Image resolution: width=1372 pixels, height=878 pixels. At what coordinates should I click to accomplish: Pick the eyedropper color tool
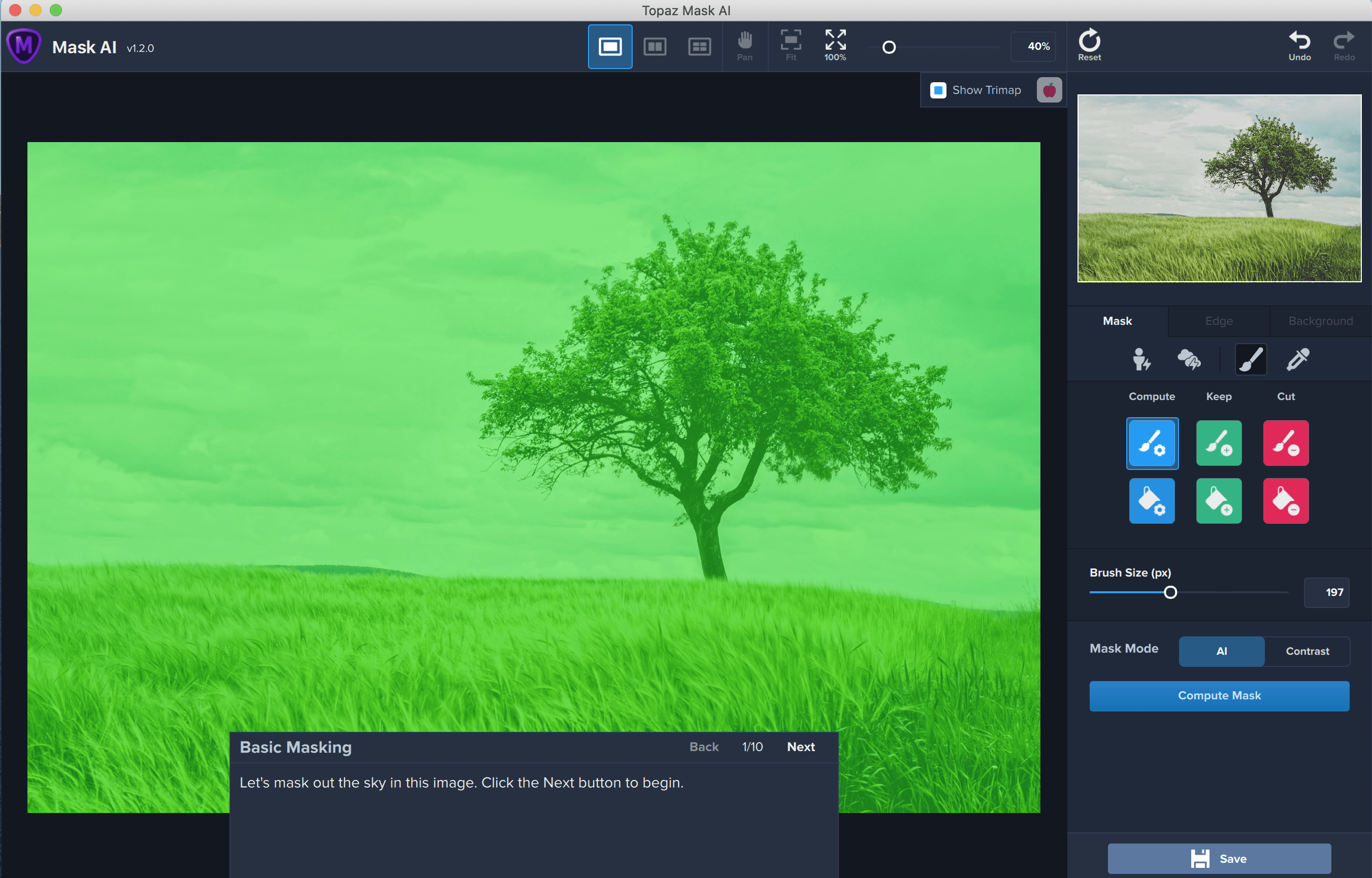1297,359
